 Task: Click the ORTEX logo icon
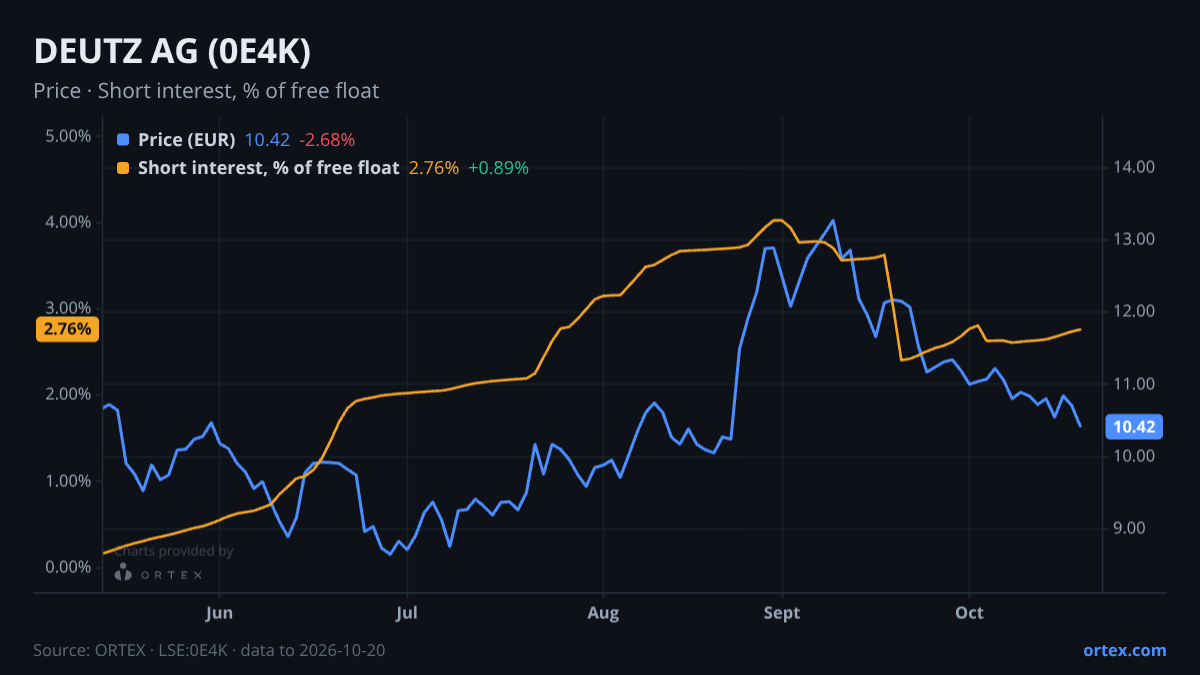tap(123, 573)
